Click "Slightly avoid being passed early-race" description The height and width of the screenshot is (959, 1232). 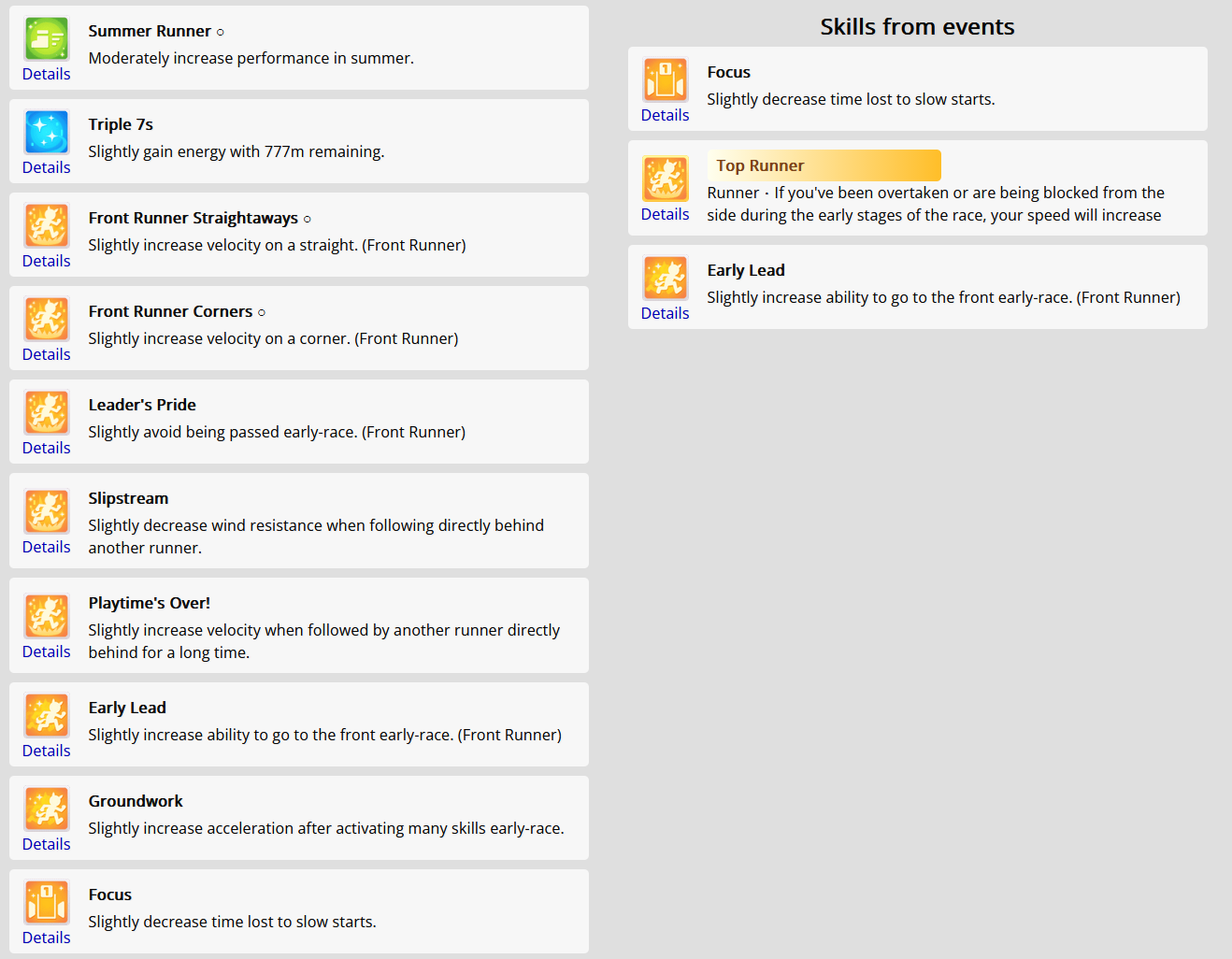coord(277,432)
